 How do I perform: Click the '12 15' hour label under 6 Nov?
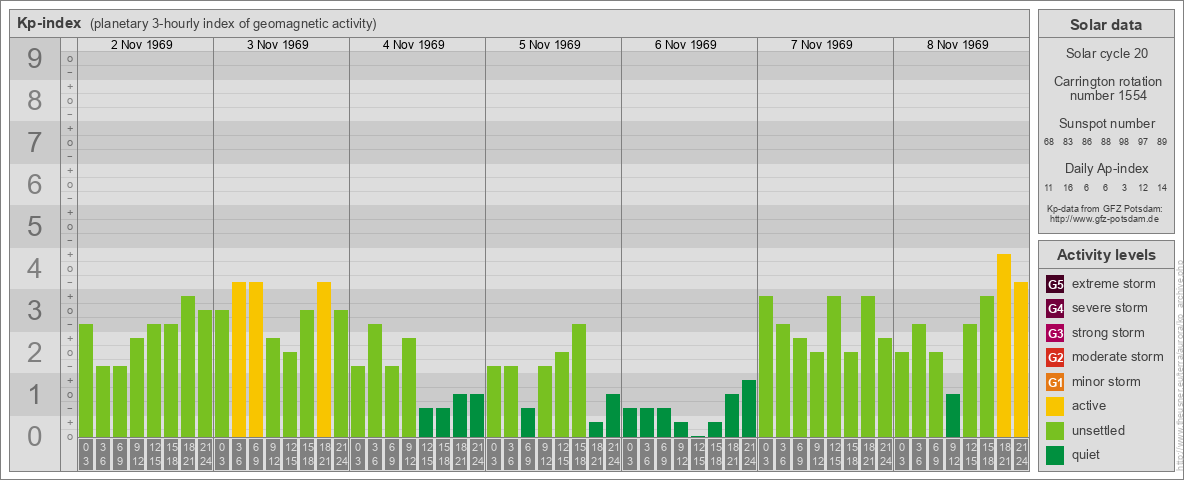click(x=698, y=455)
